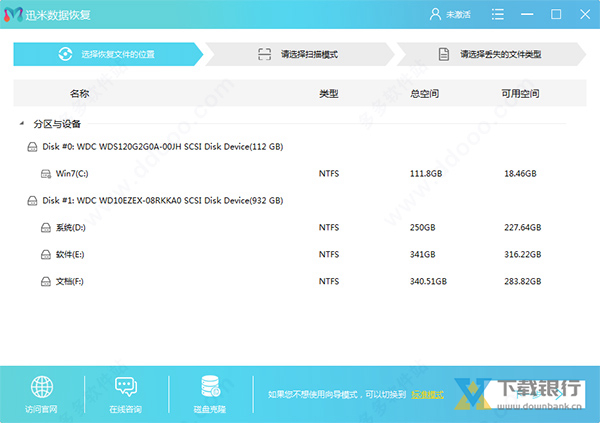This screenshot has width=600, height=423.
Task: Open the 在线咨询 chat icon
Action: coord(126,387)
